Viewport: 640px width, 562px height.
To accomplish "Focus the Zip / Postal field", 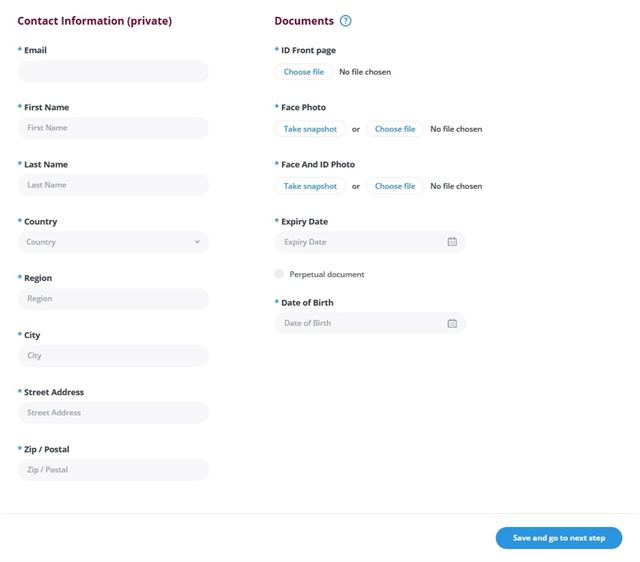I will 113,470.
